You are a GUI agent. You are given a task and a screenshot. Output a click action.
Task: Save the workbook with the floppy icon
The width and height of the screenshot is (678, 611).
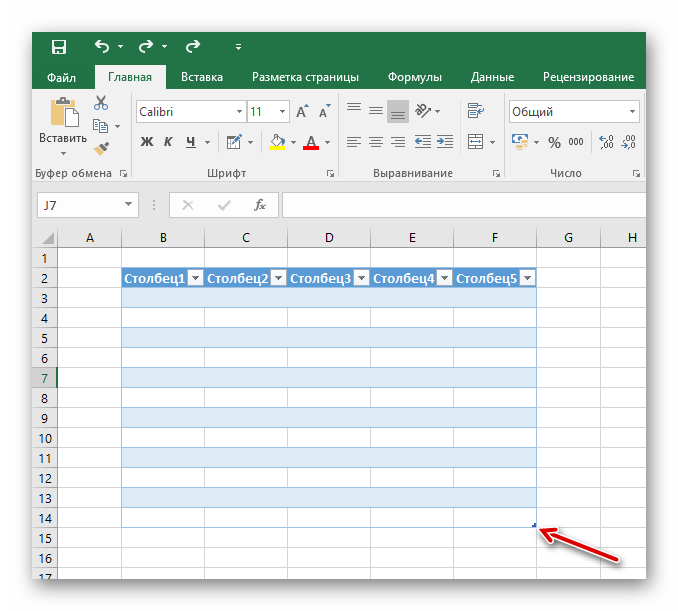click(x=59, y=47)
